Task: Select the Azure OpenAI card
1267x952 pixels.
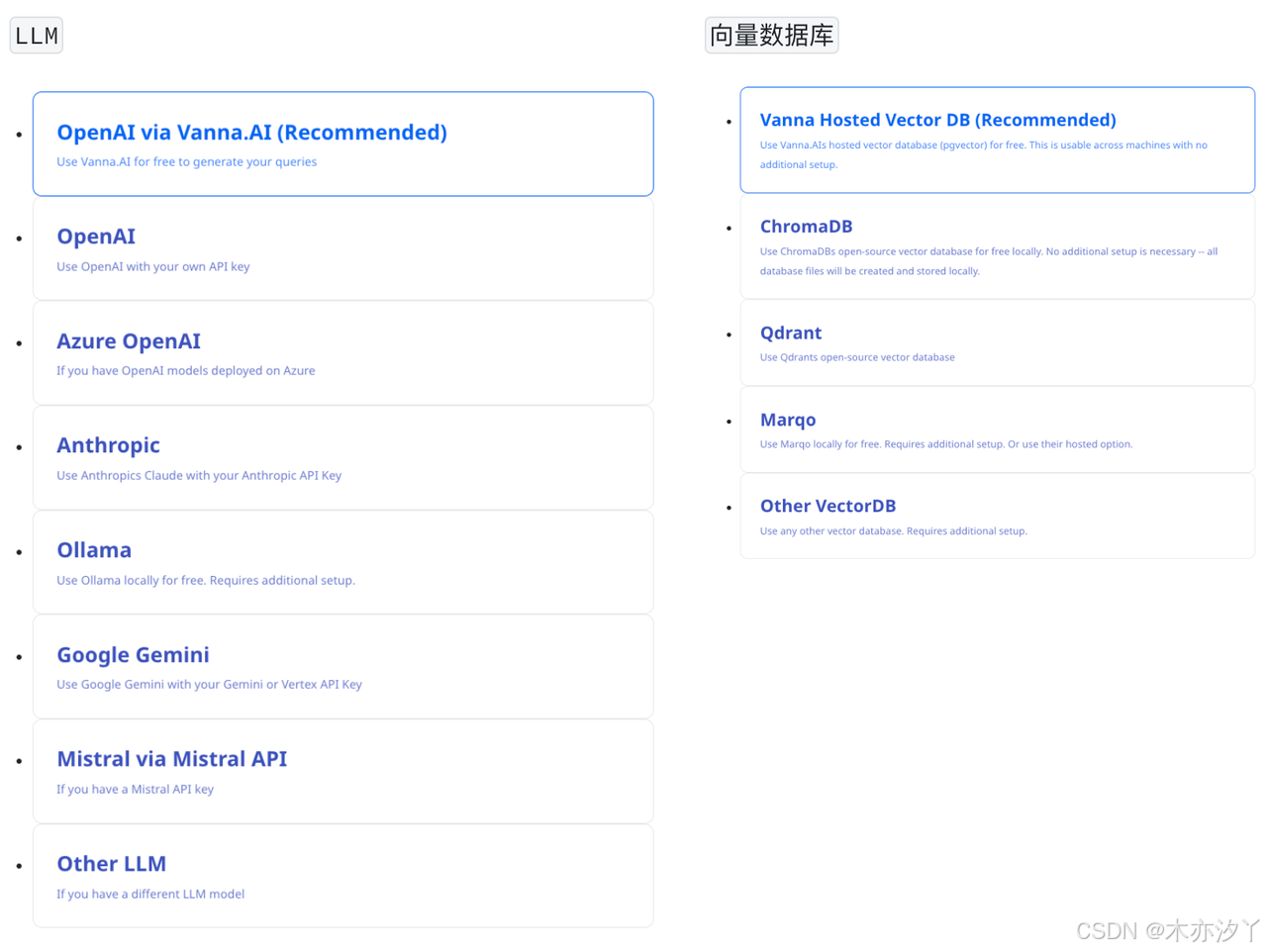Action: [x=342, y=353]
